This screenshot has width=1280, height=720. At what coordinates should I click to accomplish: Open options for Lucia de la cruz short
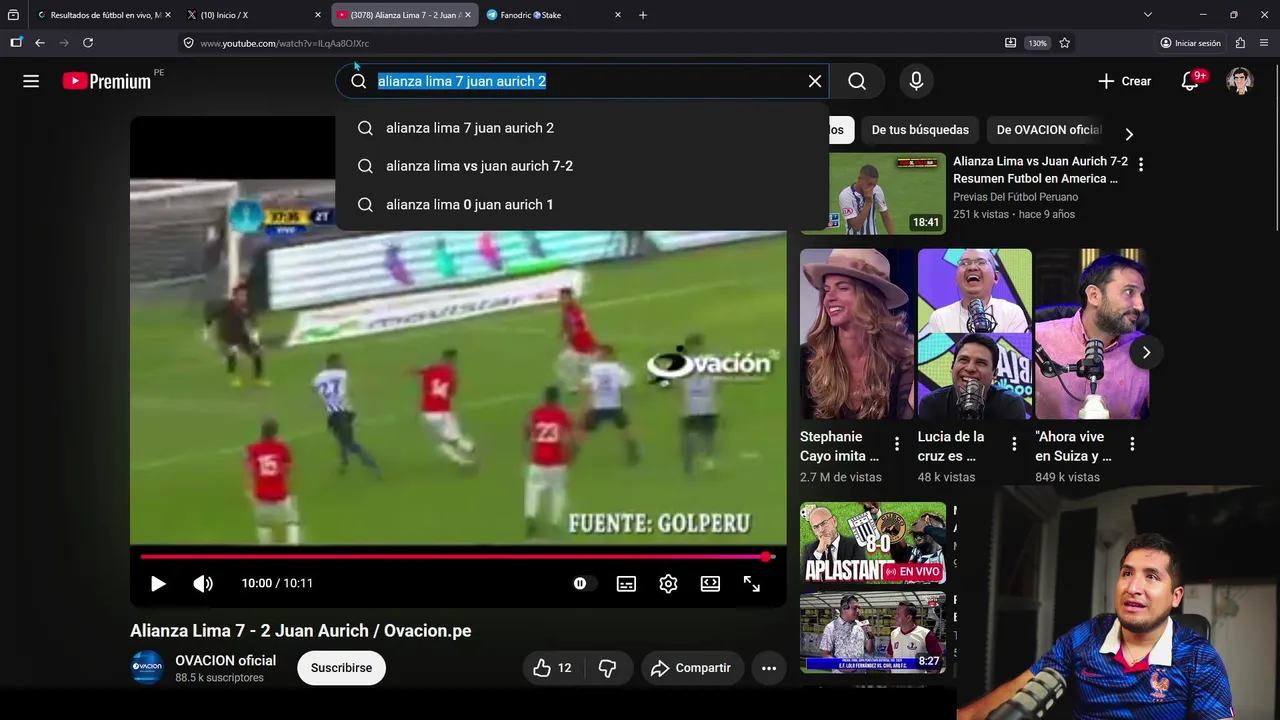1014,444
